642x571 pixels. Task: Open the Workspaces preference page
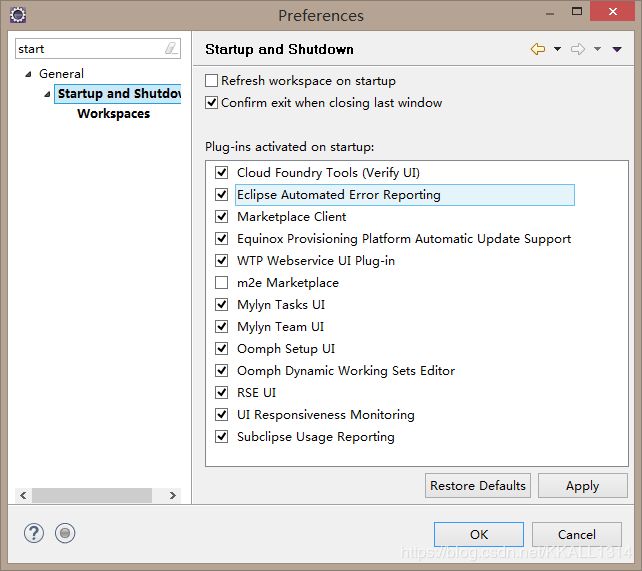pos(113,113)
